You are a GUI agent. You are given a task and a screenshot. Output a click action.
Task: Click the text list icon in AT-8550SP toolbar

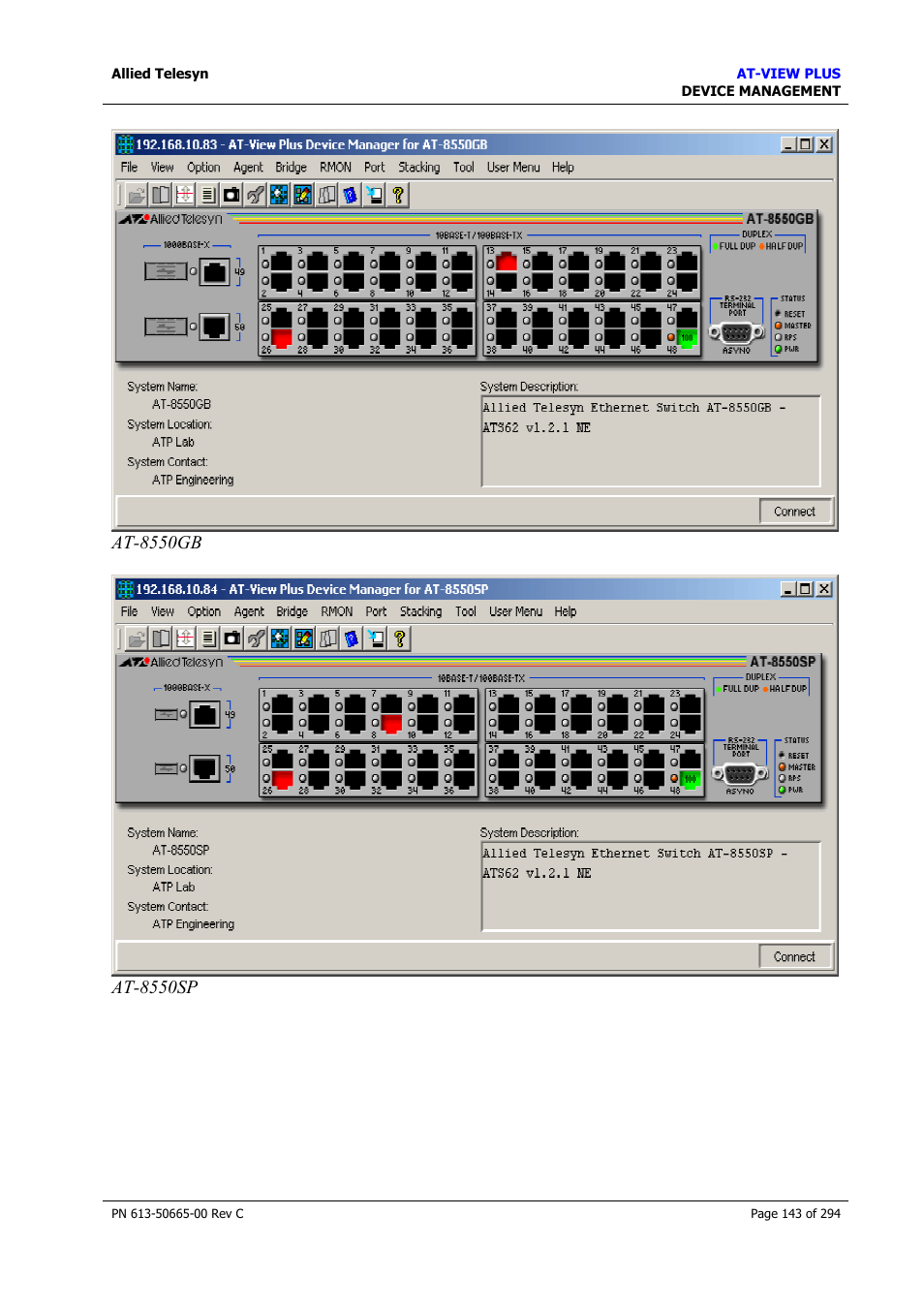pyautogui.click(x=208, y=639)
